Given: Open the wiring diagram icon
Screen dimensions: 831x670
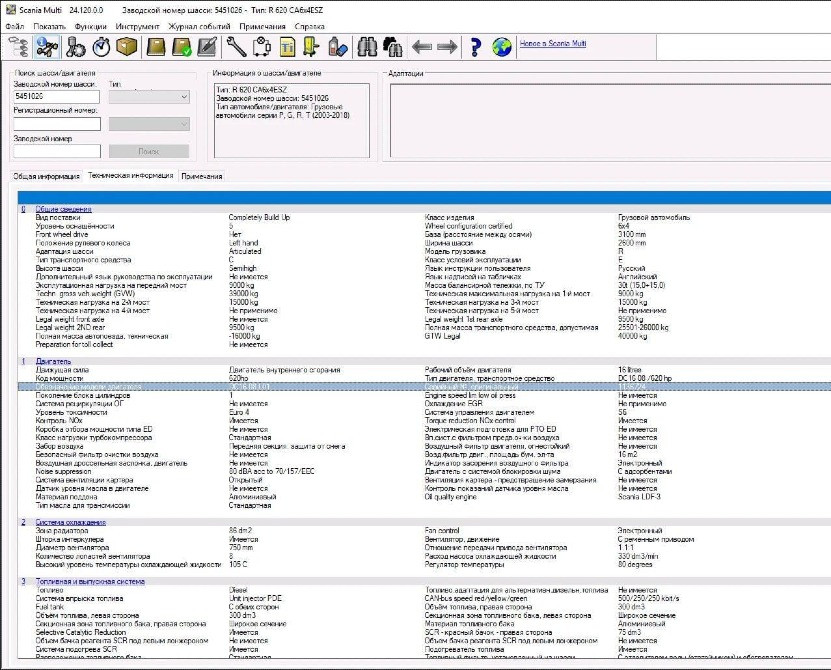Looking at the screenshot, I should pyautogui.click(x=262, y=47).
